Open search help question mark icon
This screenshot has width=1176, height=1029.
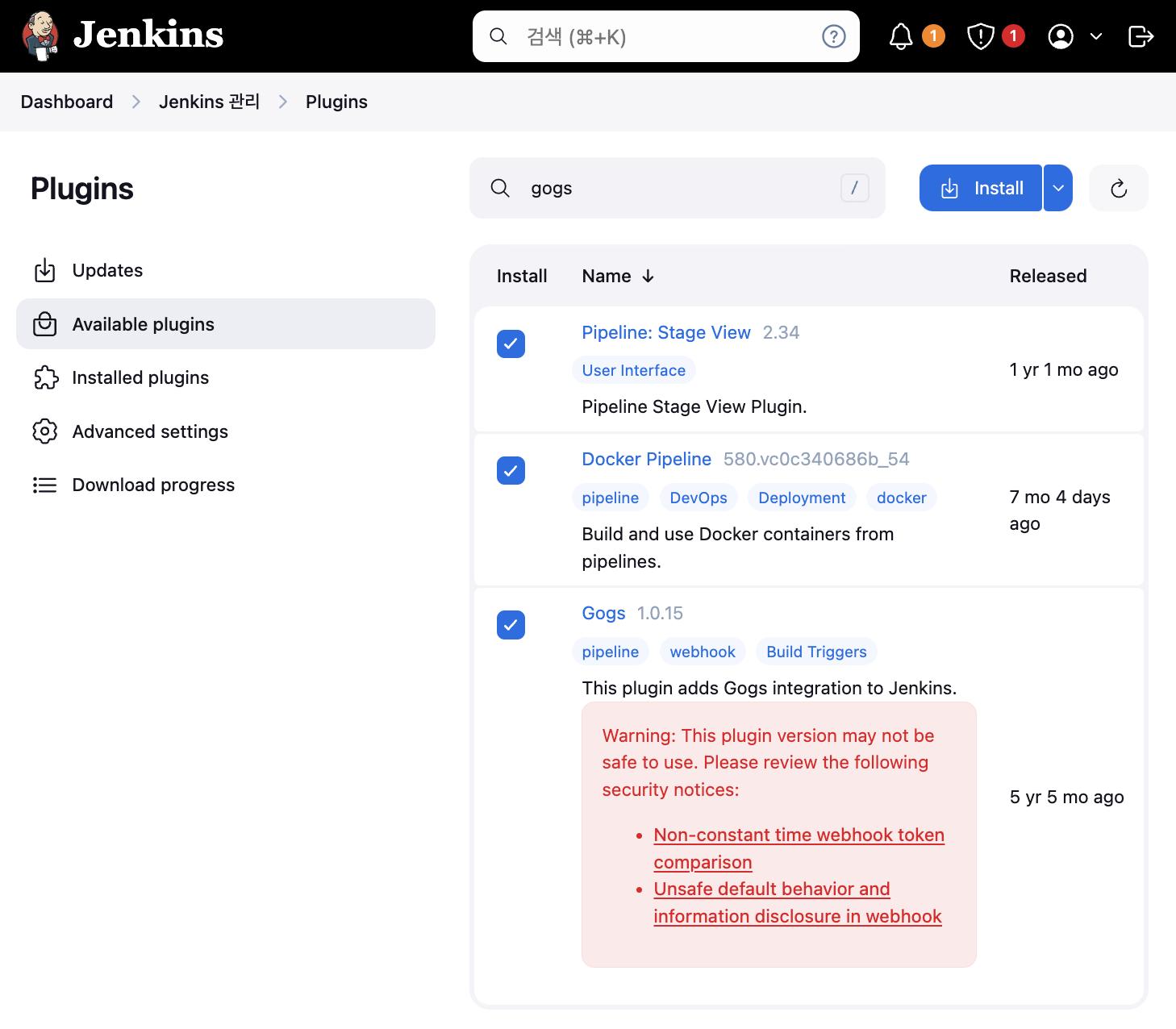(833, 36)
